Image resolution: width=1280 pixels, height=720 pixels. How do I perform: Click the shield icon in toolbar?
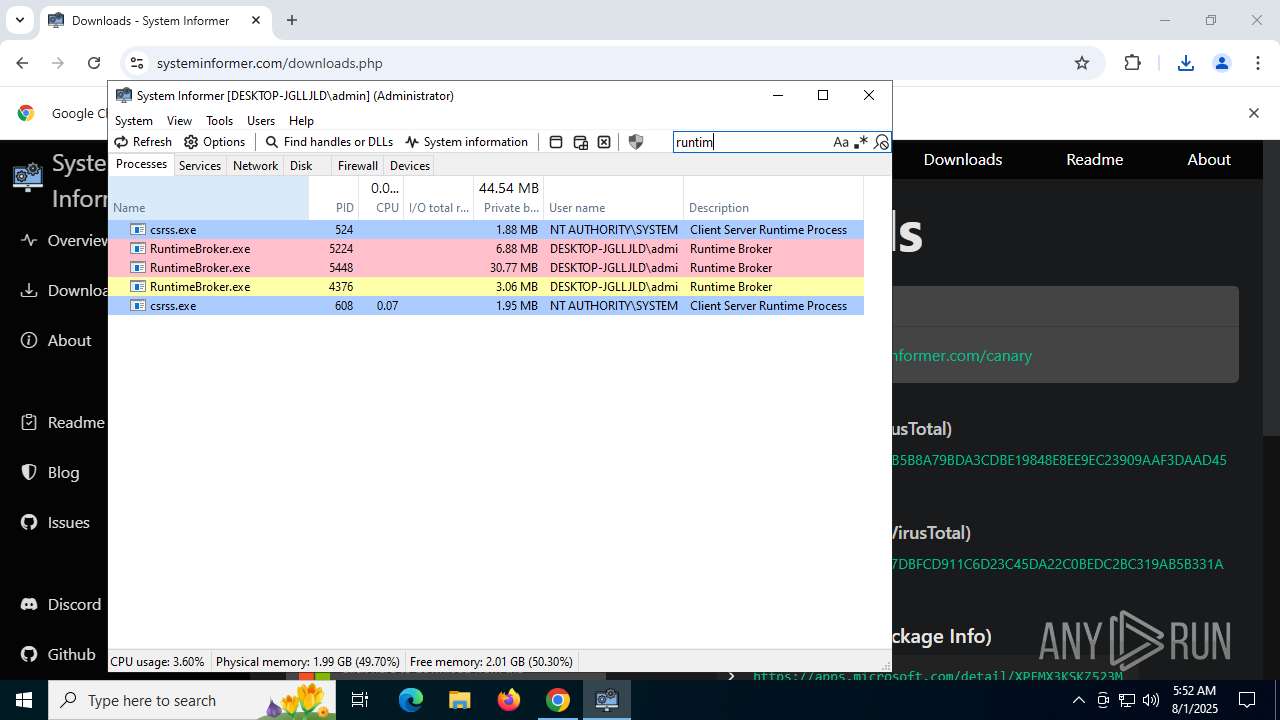coord(635,142)
